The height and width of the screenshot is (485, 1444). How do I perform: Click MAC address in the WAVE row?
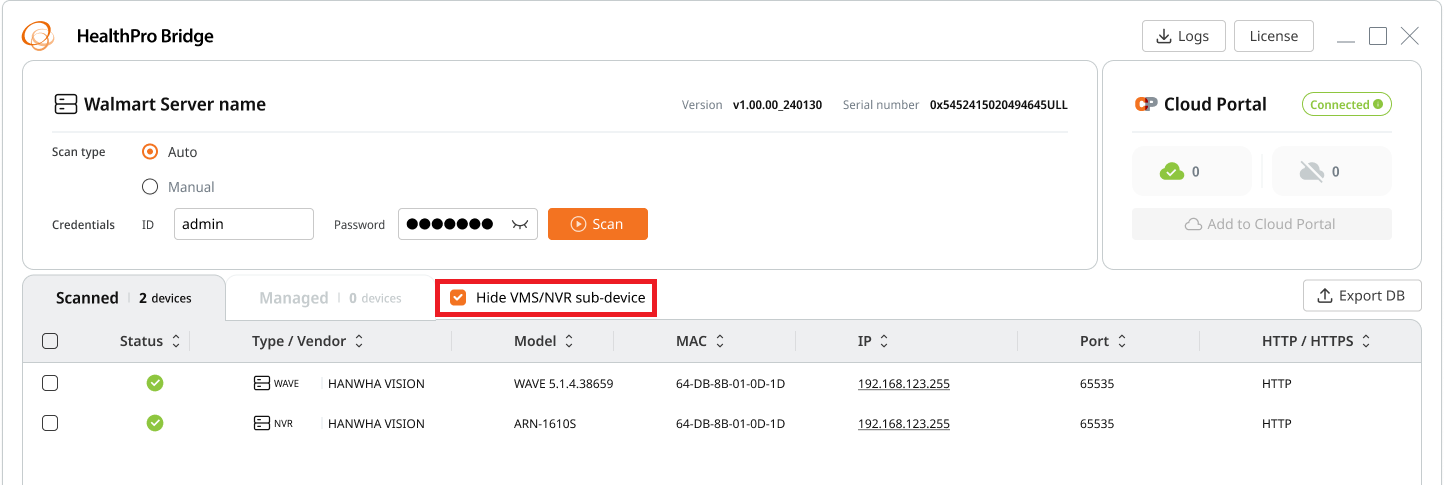pyautogui.click(x=730, y=383)
